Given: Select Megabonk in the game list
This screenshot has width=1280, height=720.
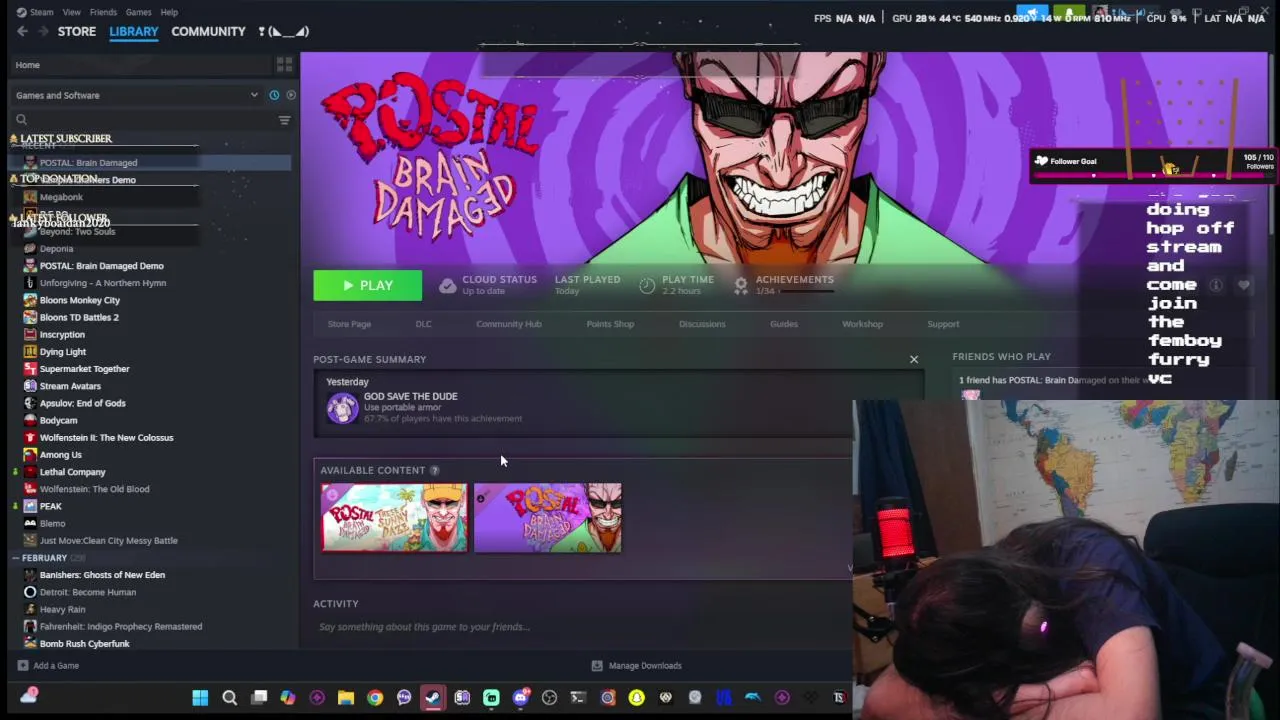Looking at the screenshot, I should tap(61, 197).
